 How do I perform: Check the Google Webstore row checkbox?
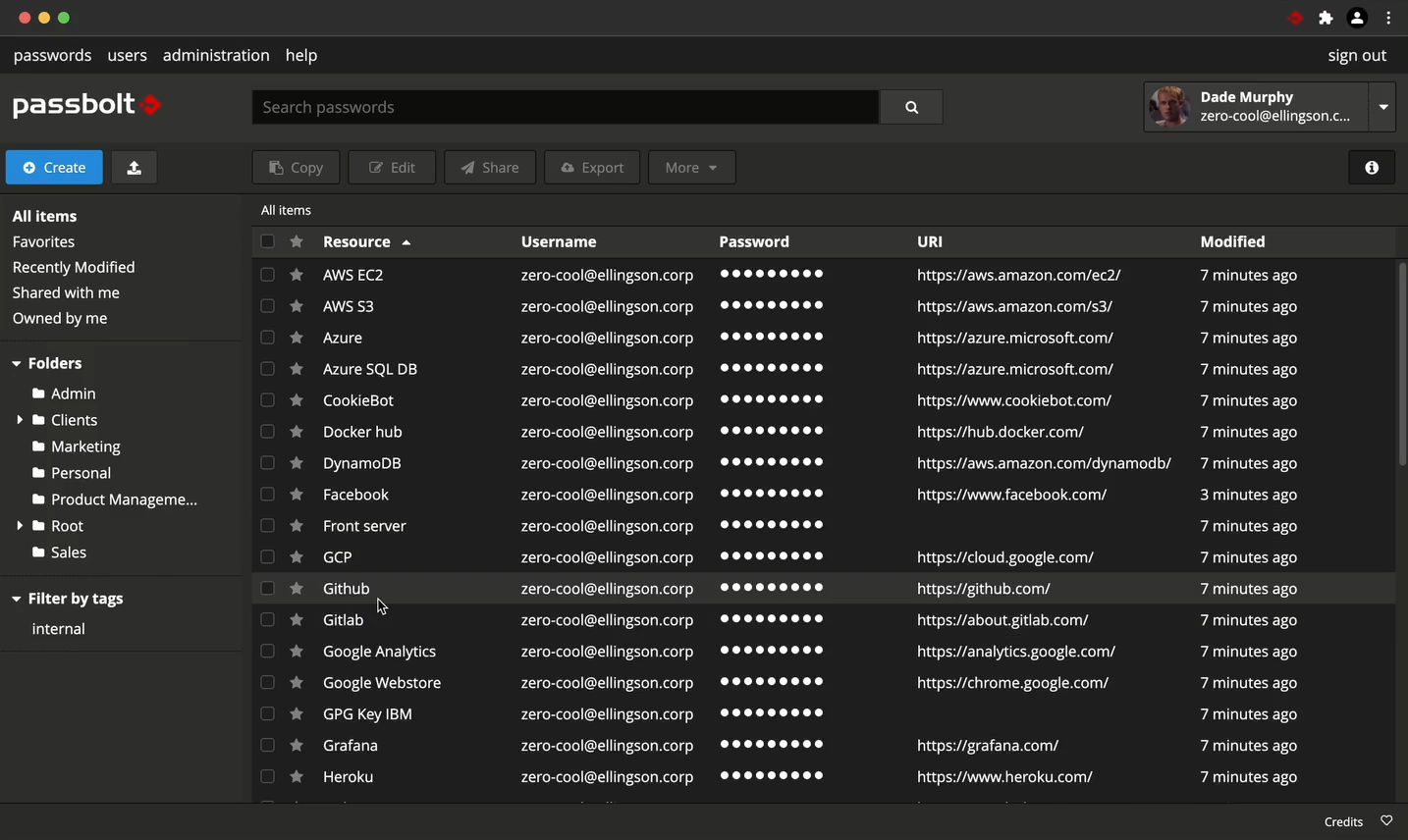(x=267, y=683)
